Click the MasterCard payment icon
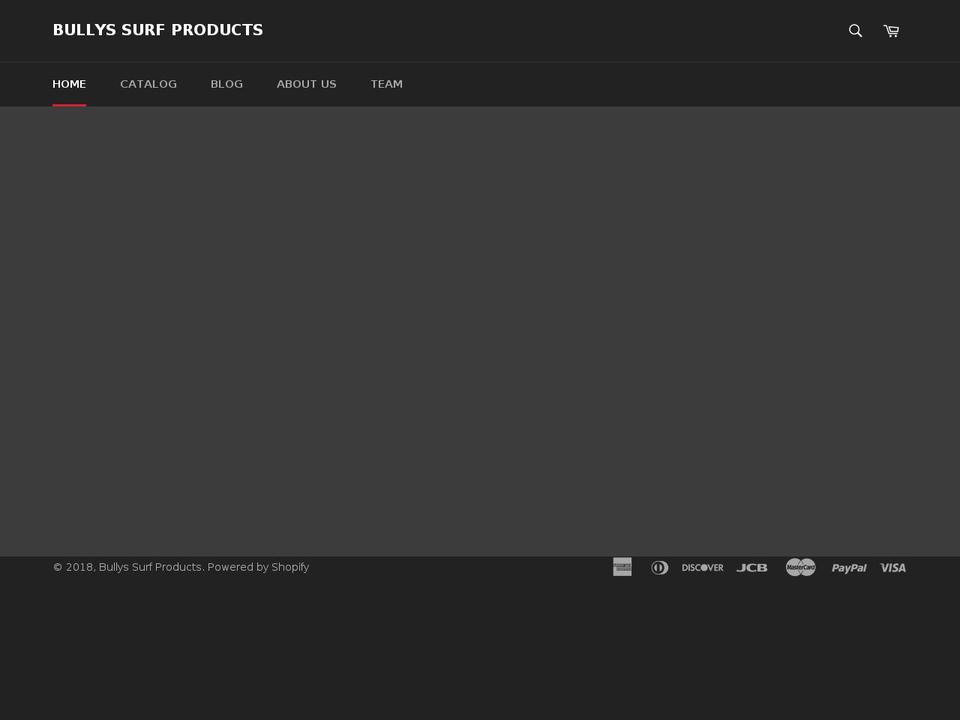 point(800,568)
